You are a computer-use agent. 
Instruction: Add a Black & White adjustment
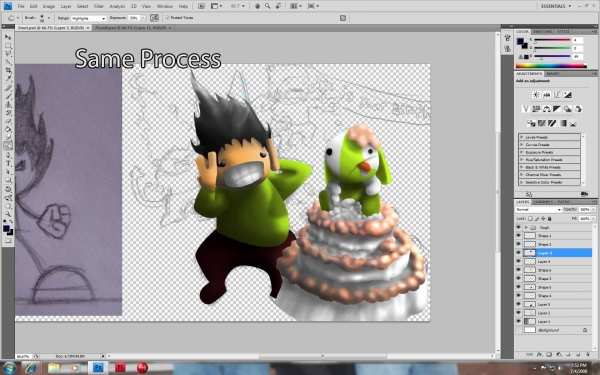[557, 109]
